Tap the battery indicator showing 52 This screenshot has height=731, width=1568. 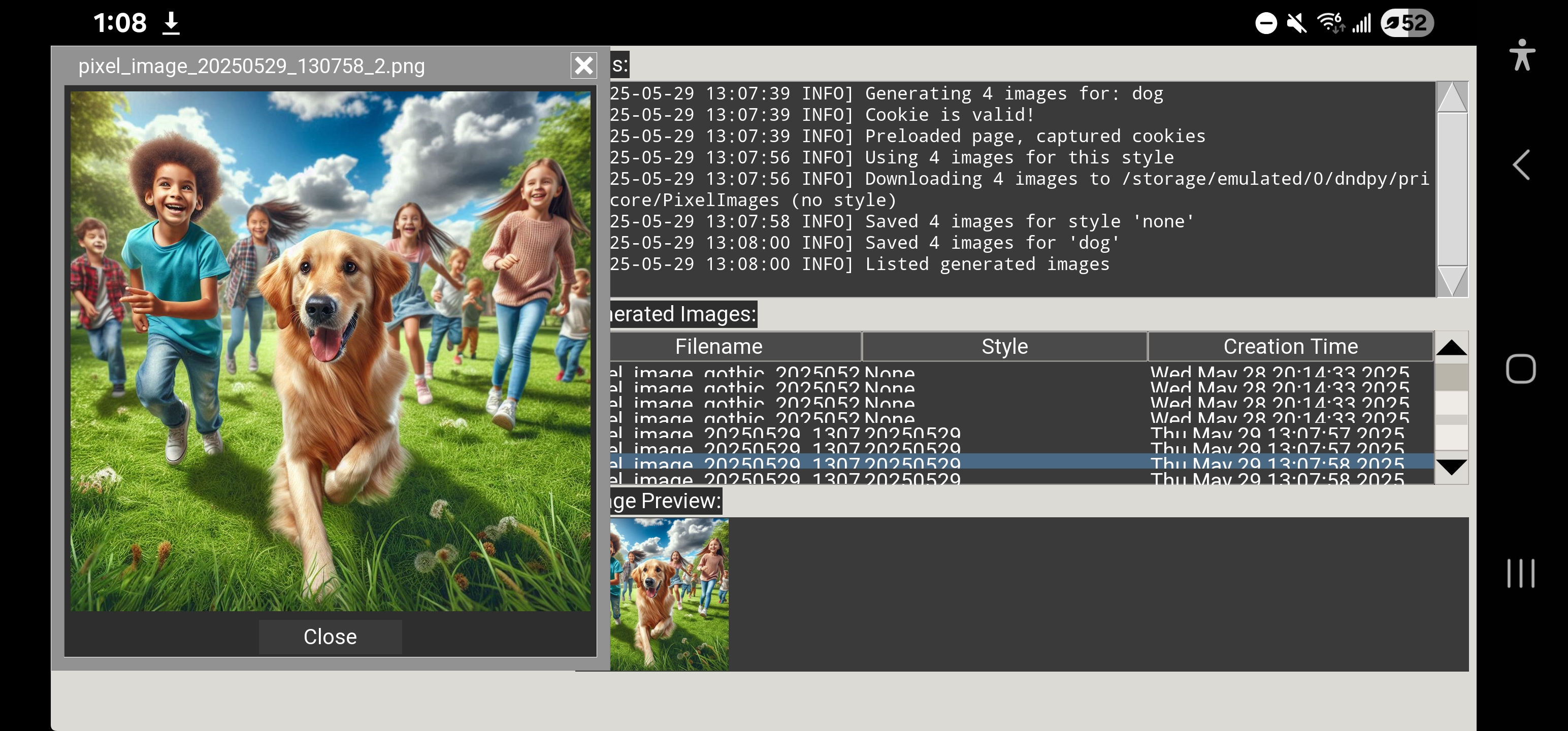1407,23
